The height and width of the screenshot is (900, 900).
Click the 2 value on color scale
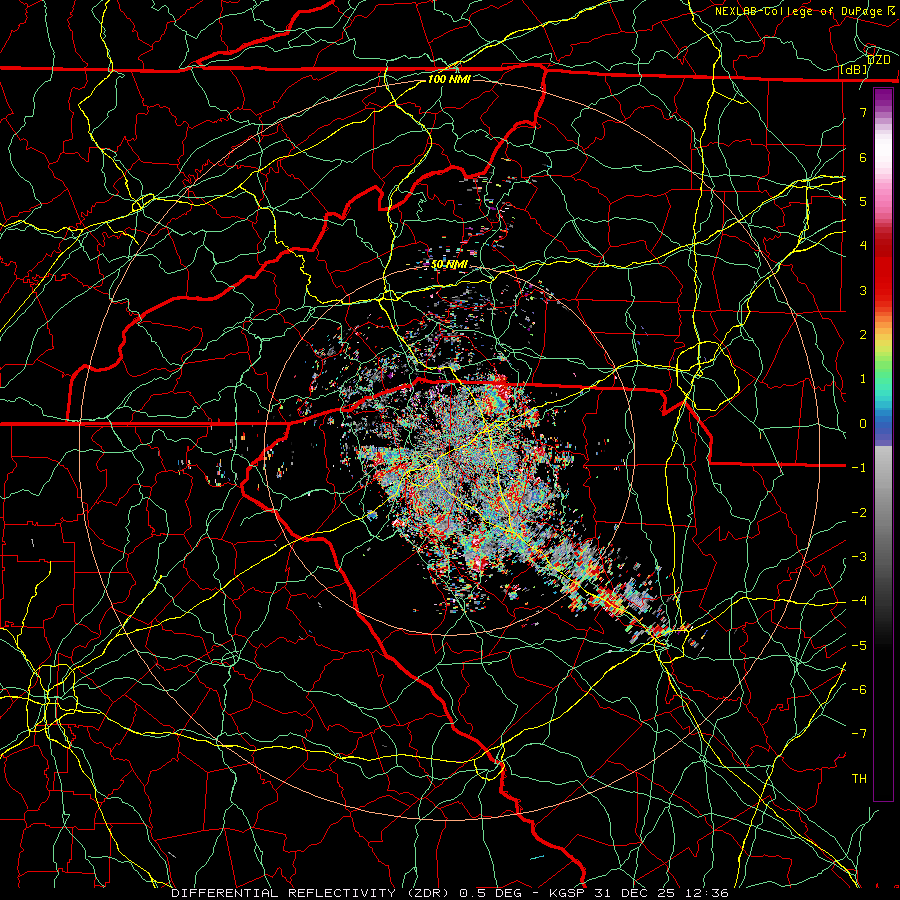click(x=863, y=335)
